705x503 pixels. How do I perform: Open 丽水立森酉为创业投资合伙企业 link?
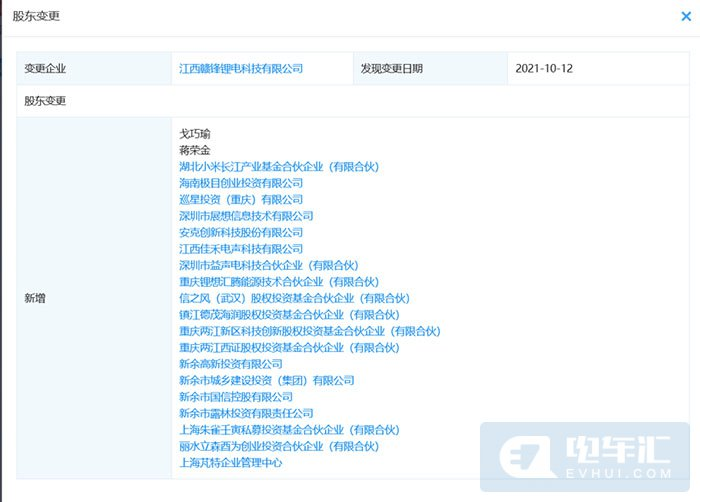[x=279, y=447]
